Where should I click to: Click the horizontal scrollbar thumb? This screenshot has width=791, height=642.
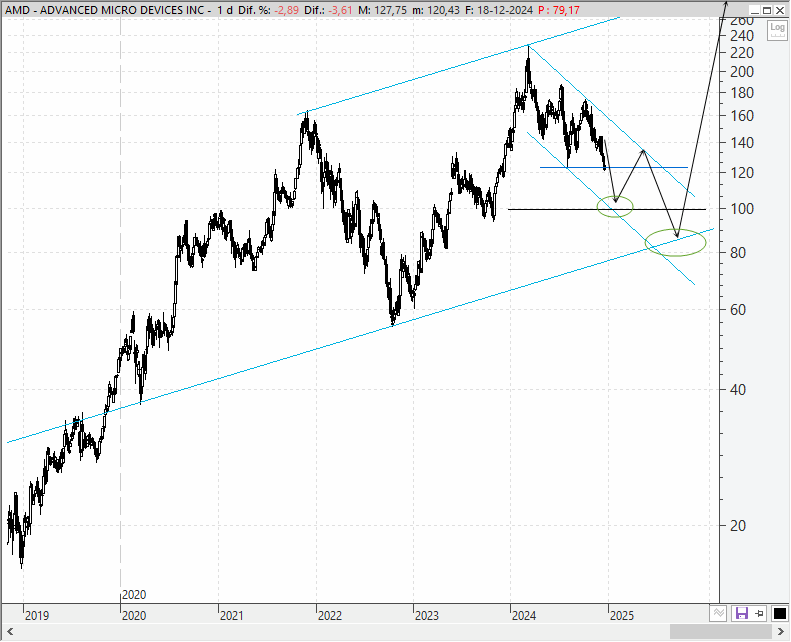coord(720,631)
